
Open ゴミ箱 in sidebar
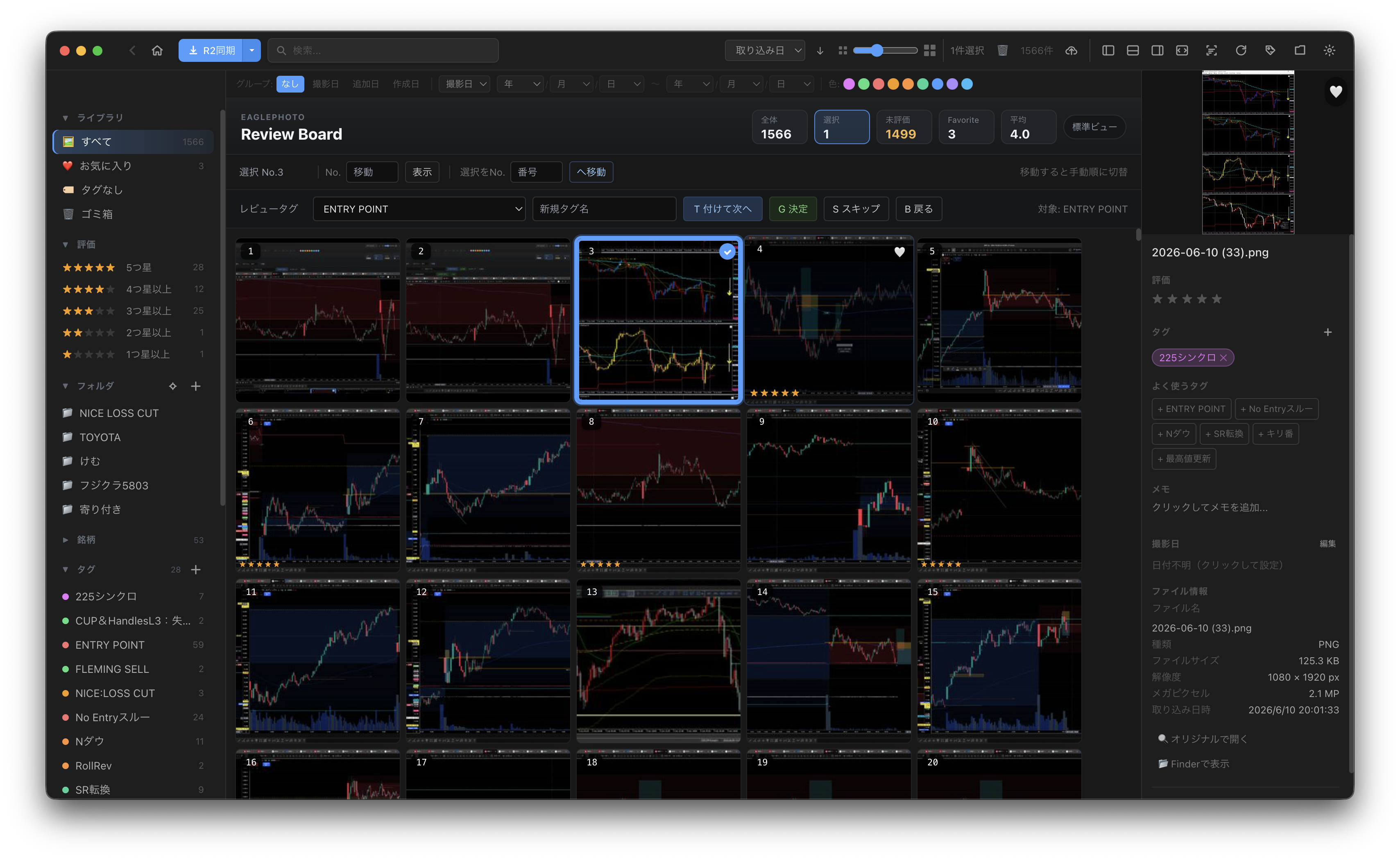(x=133, y=215)
